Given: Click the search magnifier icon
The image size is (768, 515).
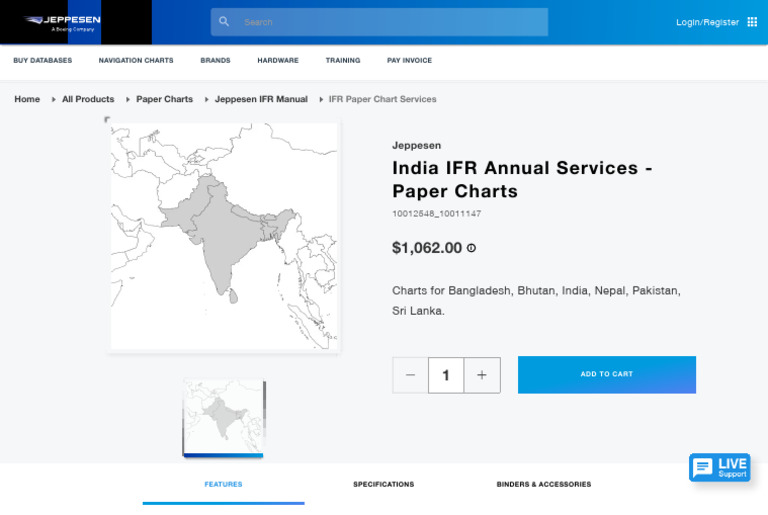Looking at the screenshot, I should coord(224,22).
